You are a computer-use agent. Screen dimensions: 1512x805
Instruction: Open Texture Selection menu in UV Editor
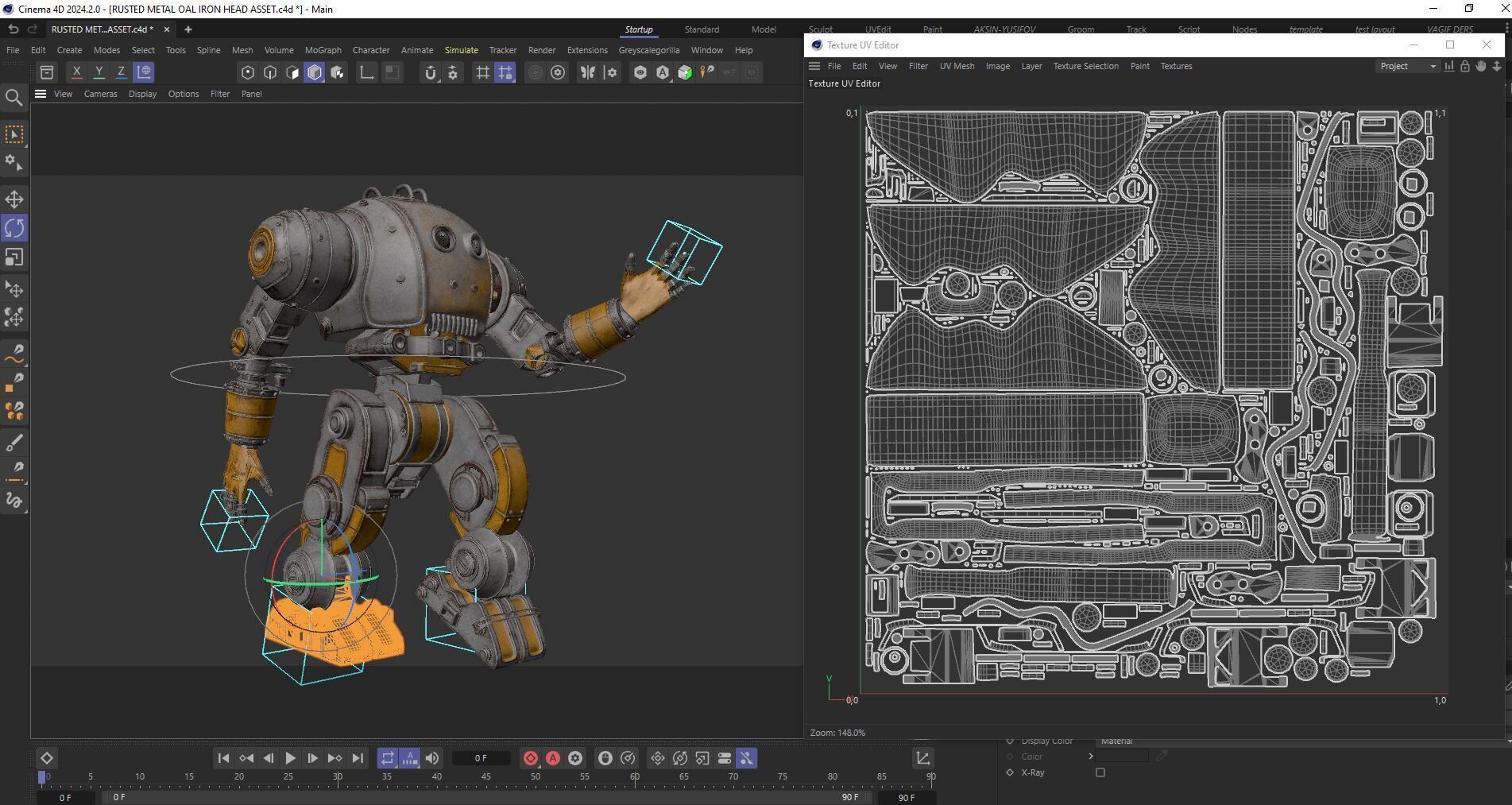coord(1085,66)
